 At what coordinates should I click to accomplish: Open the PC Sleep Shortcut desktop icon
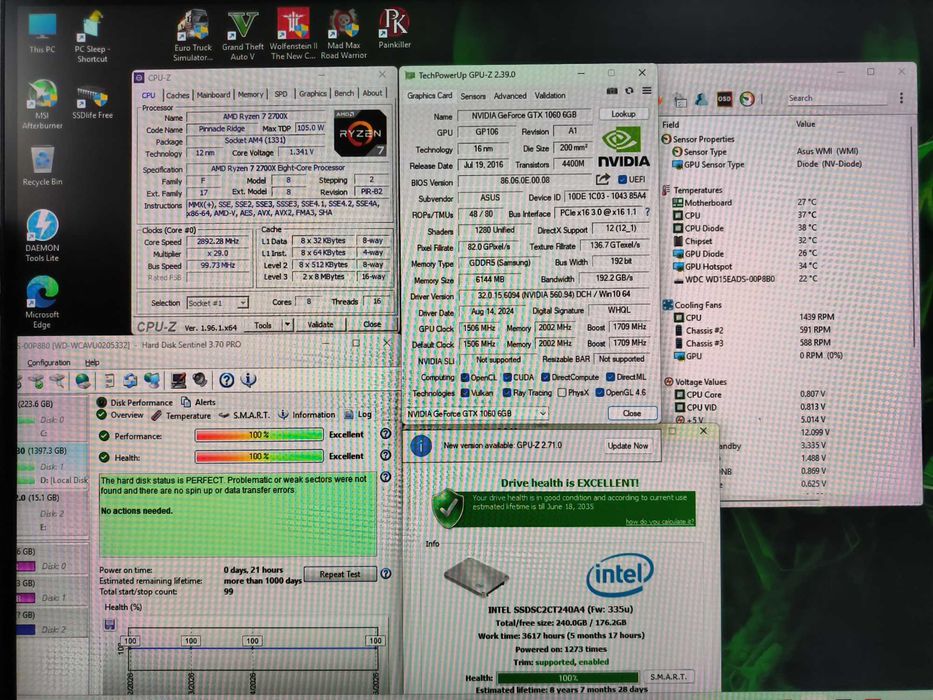coord(92,37)
